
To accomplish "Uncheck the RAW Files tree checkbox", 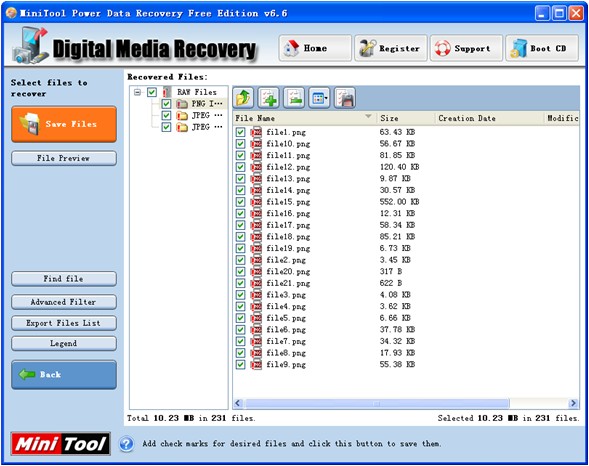I will 152,92.
